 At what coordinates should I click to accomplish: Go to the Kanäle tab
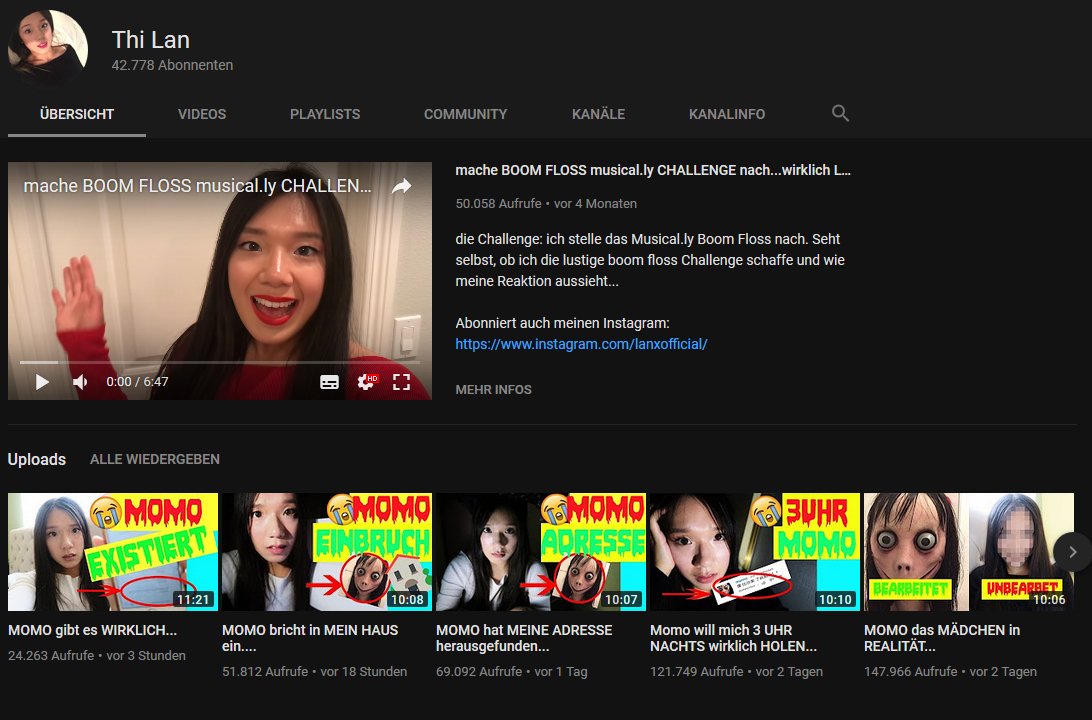(598, 114)
